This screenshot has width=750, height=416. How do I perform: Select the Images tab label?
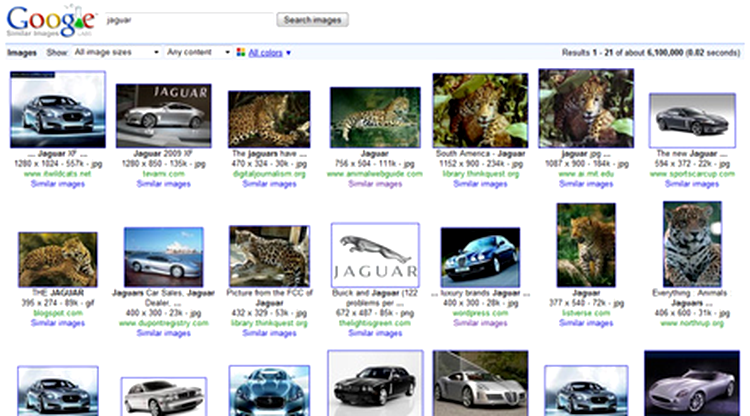tap(22, 53)
